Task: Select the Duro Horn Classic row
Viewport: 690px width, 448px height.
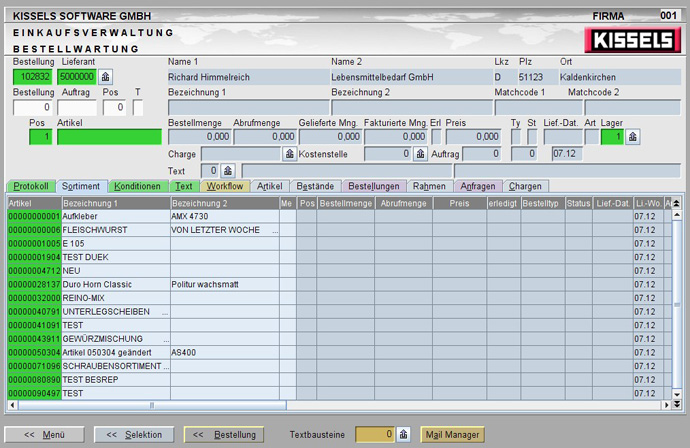Action: click(x=339, y=285)
